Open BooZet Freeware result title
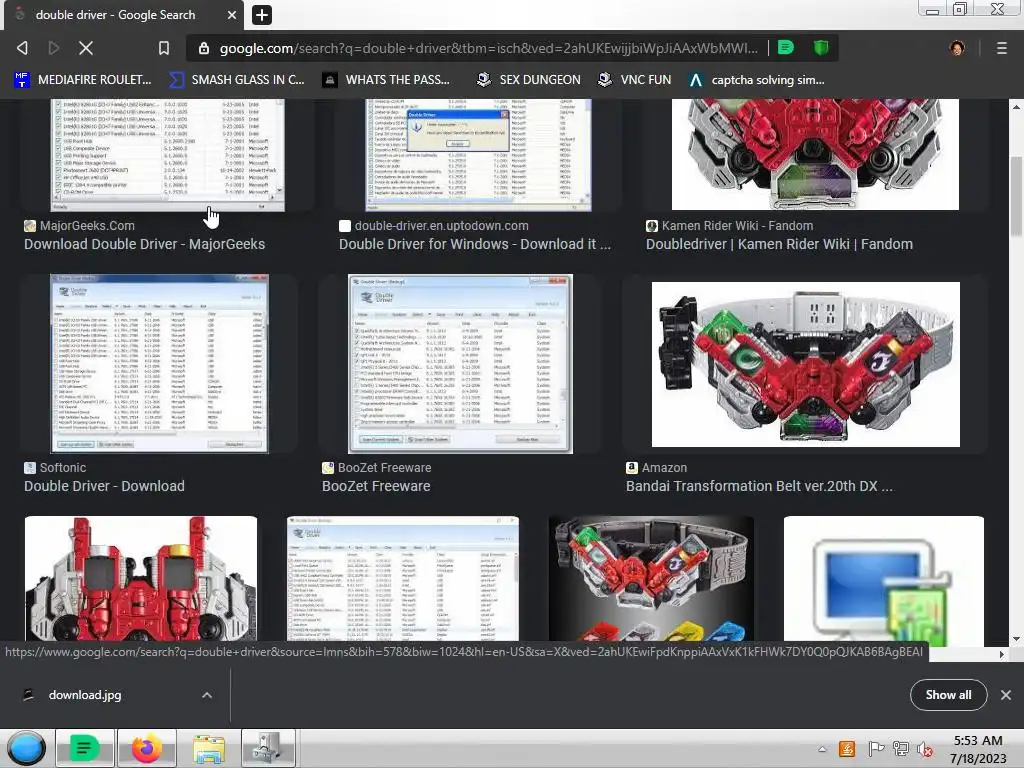1024x768 pixels. [x=376, y=486]
